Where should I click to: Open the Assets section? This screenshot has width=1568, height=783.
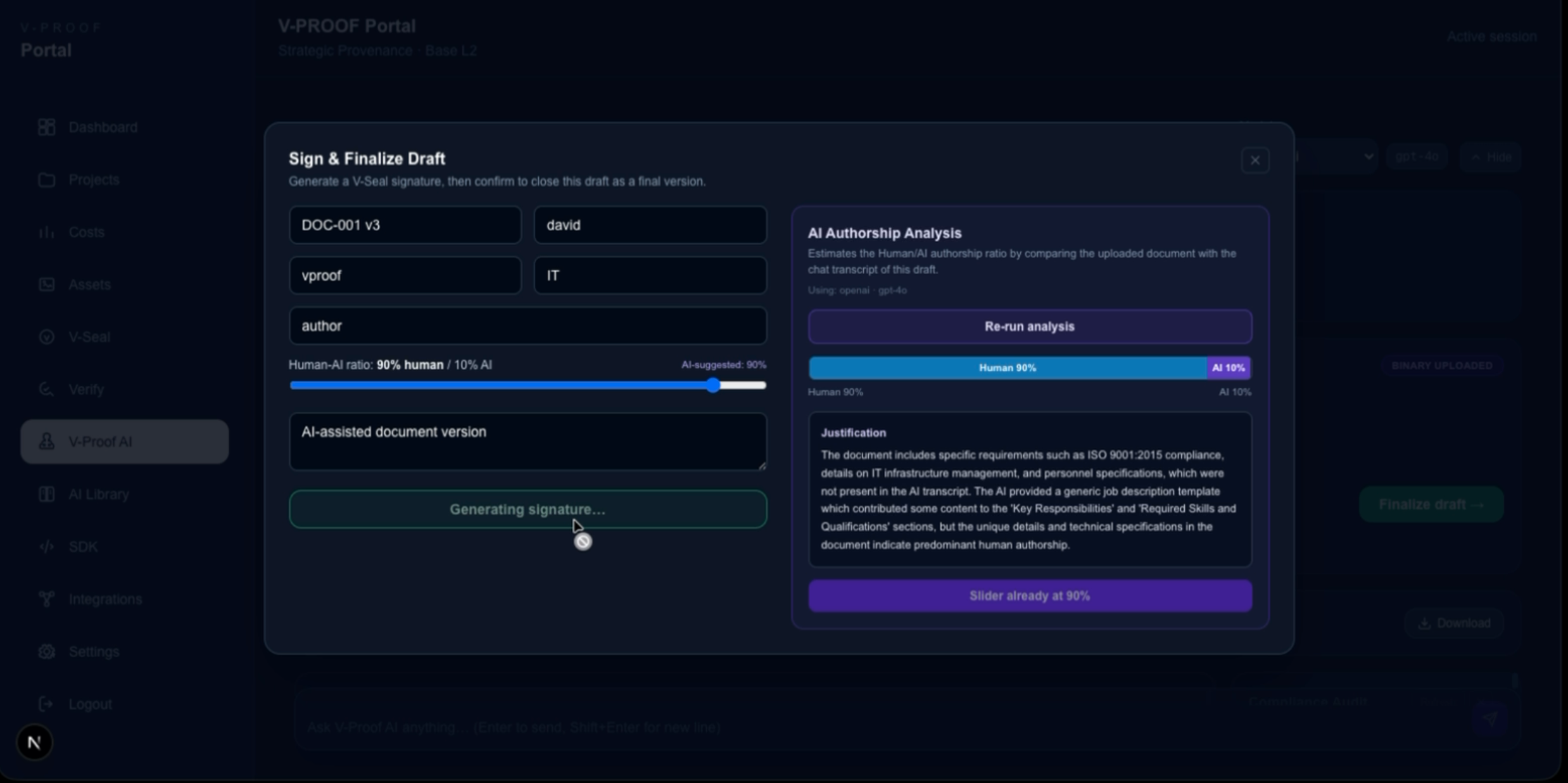(124, 284)
